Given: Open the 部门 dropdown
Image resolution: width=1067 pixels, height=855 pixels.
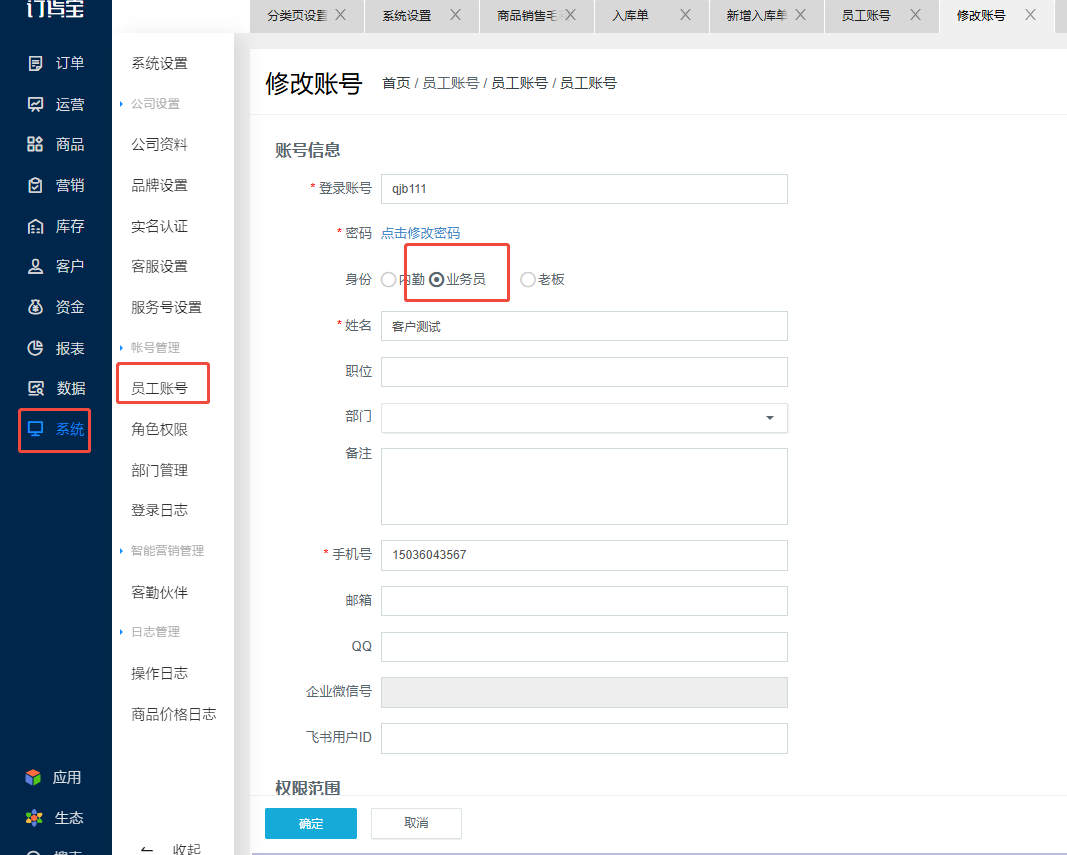Looking at the screenshot, I should [x=584, y=418].
